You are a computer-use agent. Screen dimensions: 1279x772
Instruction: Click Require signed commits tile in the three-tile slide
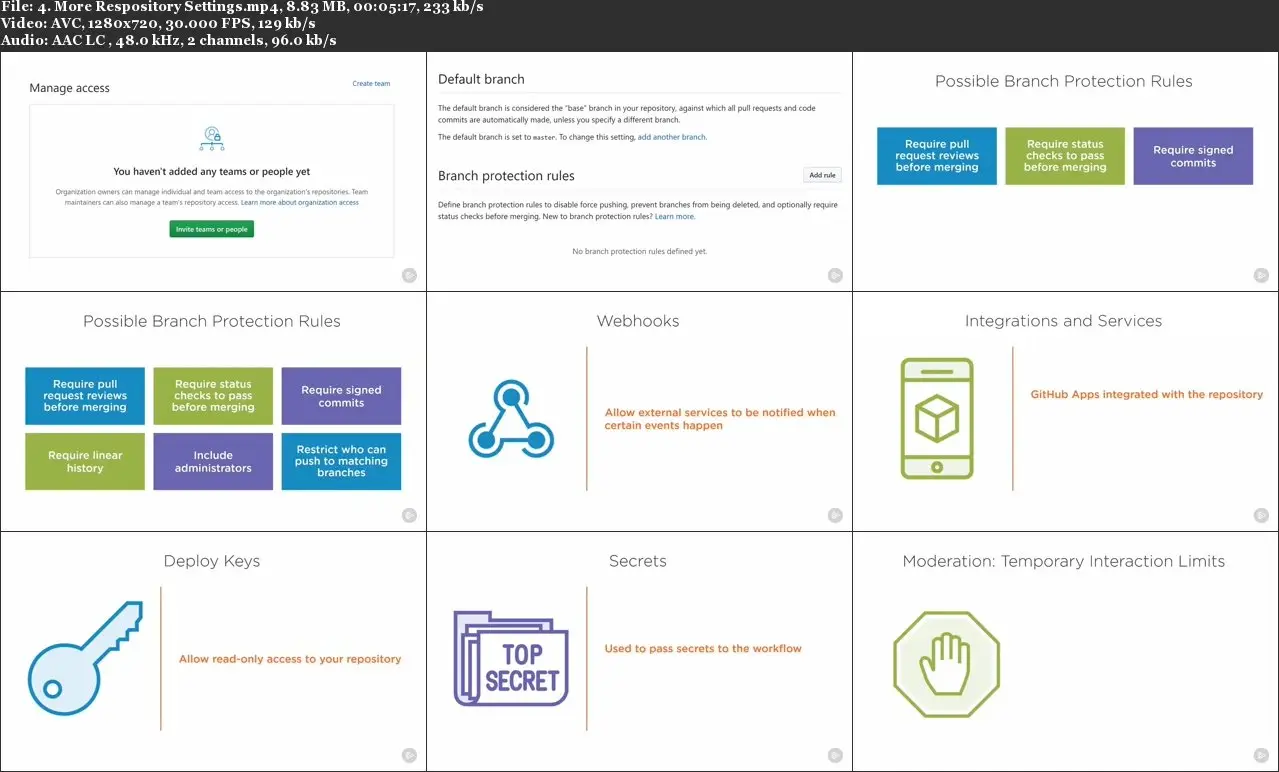tap(1193, 156)
